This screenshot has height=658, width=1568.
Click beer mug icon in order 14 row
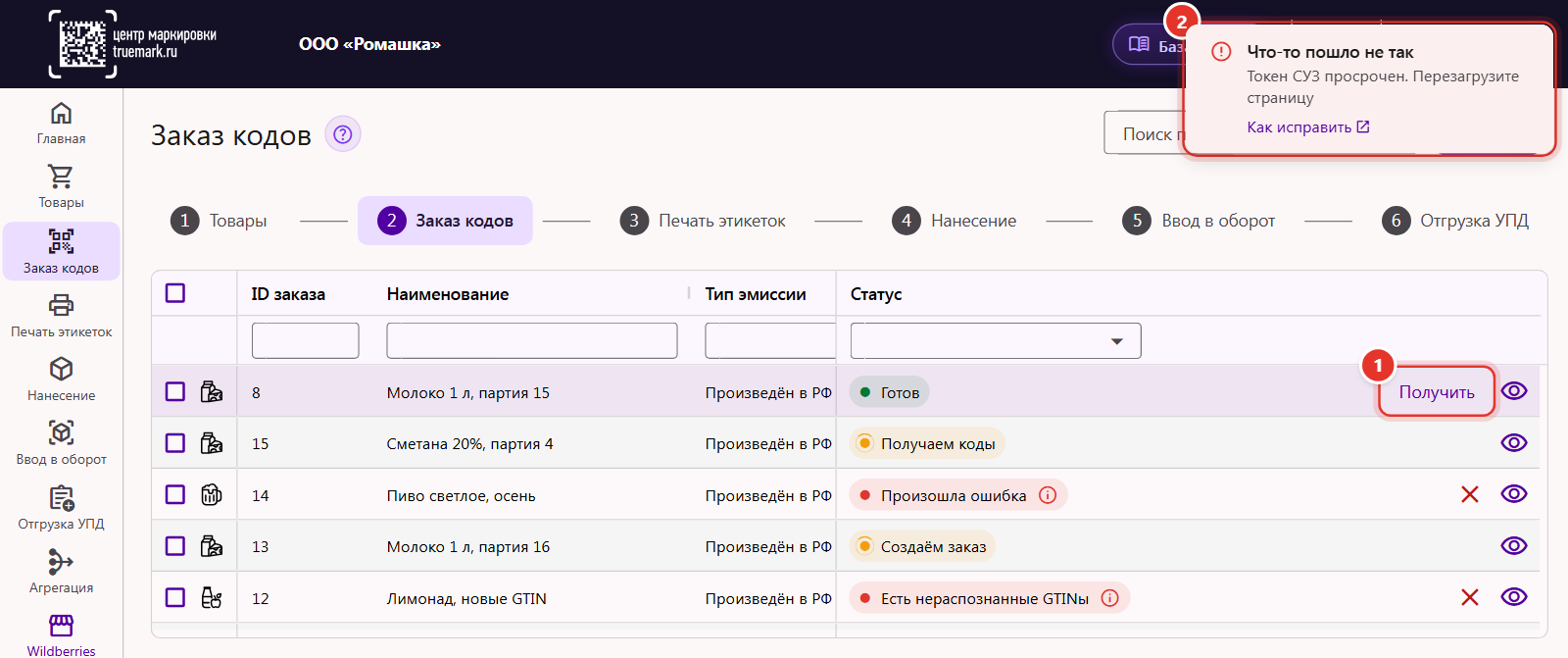[x=212, y=494]
